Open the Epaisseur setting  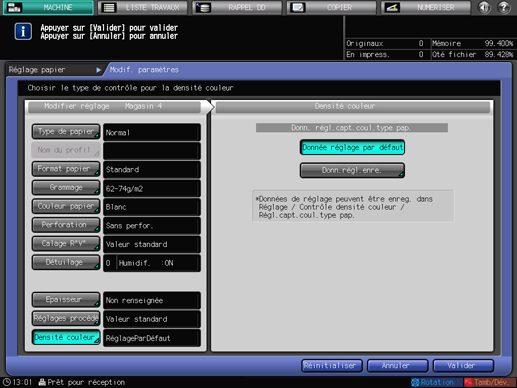66,300
